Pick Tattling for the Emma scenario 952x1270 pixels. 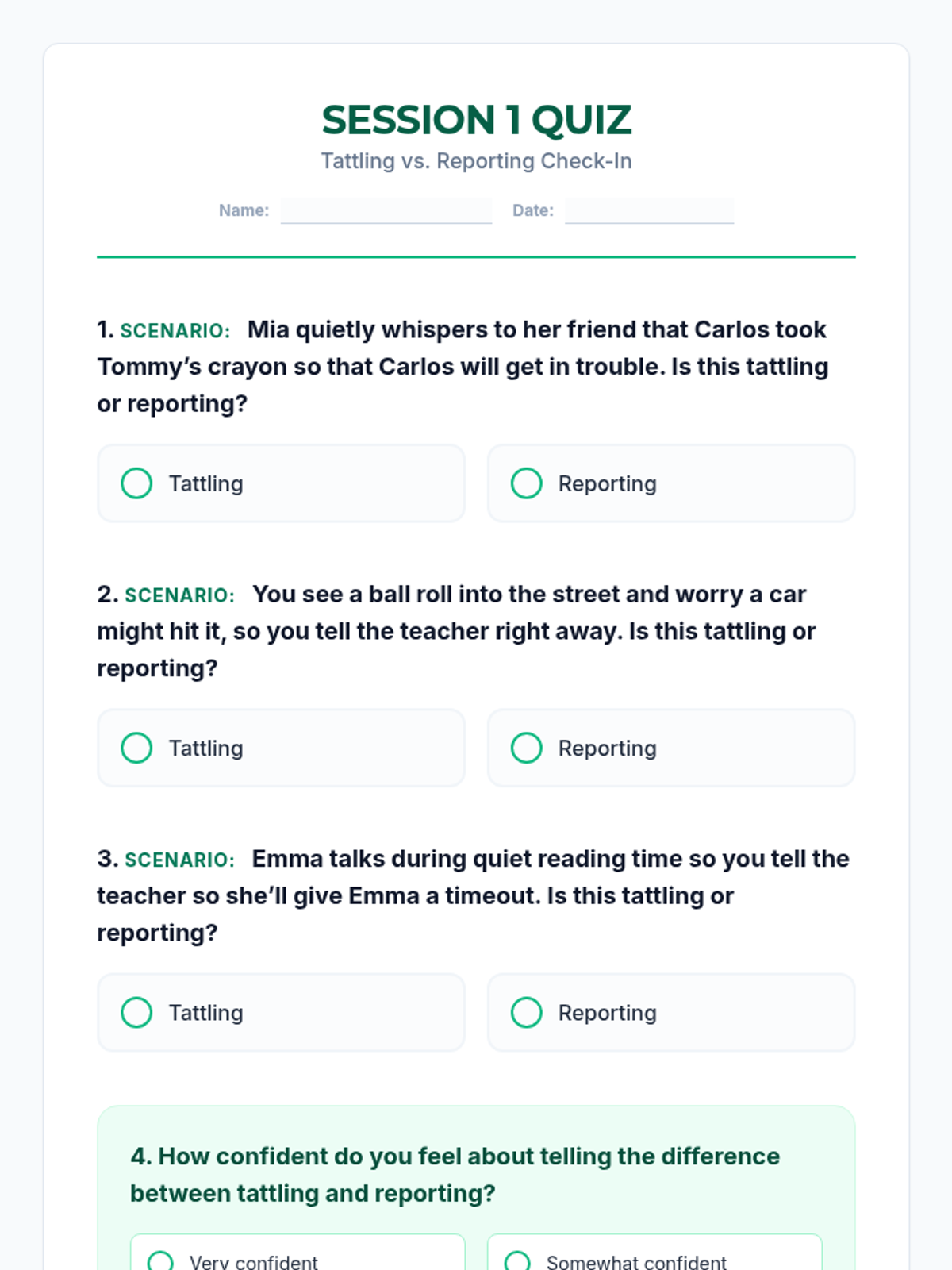coord(280,1012)
